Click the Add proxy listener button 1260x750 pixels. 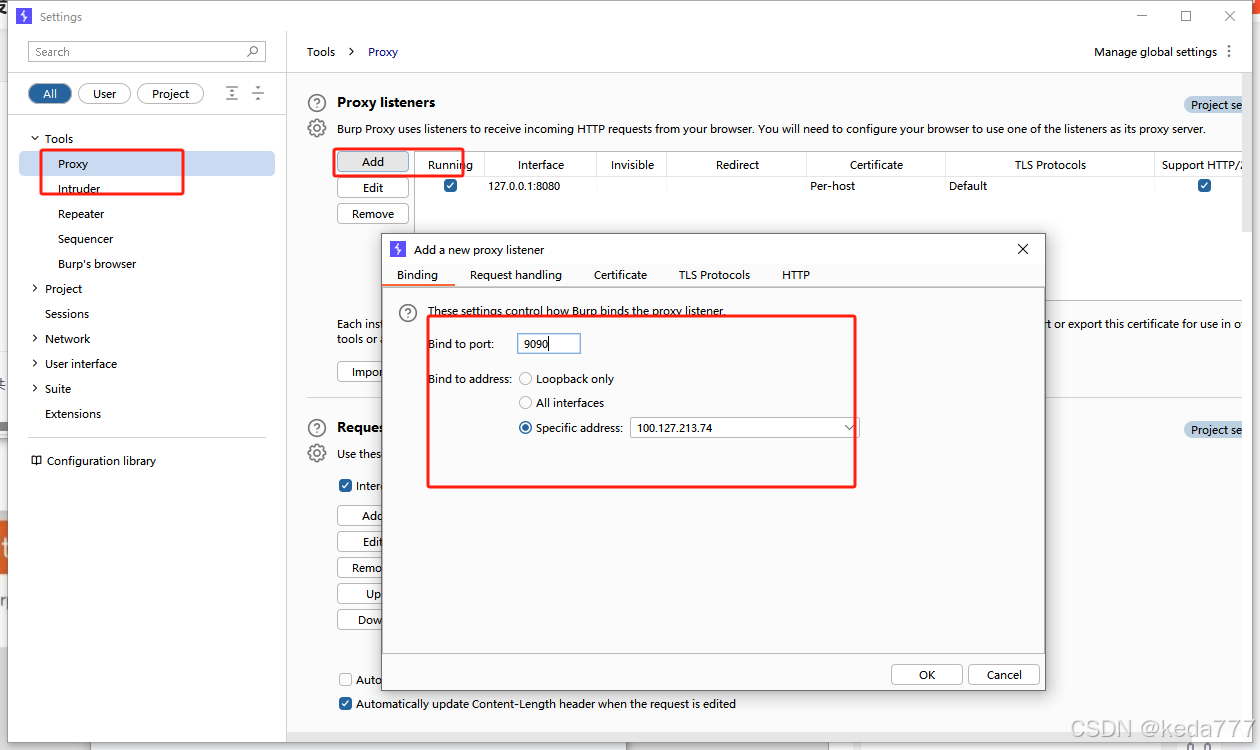coord(373,162)
